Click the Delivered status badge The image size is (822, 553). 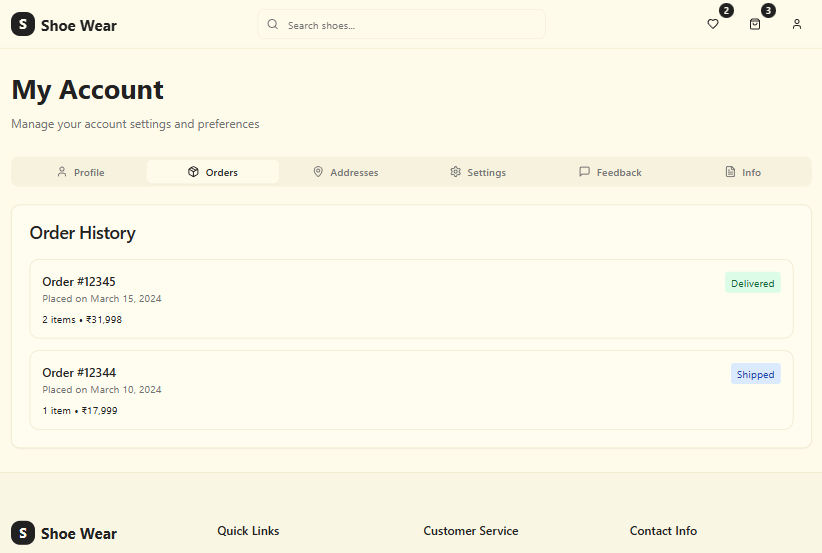coord(752,283)
